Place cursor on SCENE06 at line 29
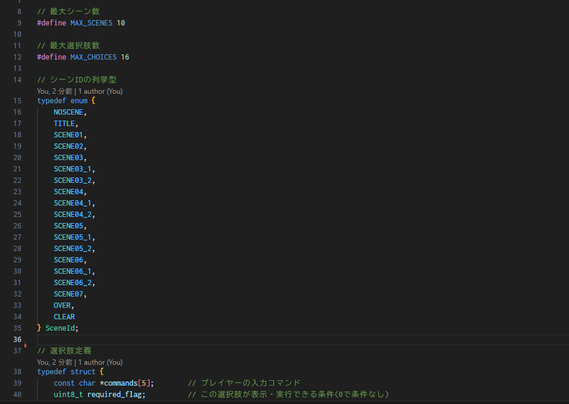This screenshot has width=569, height=404. (68, 260)
